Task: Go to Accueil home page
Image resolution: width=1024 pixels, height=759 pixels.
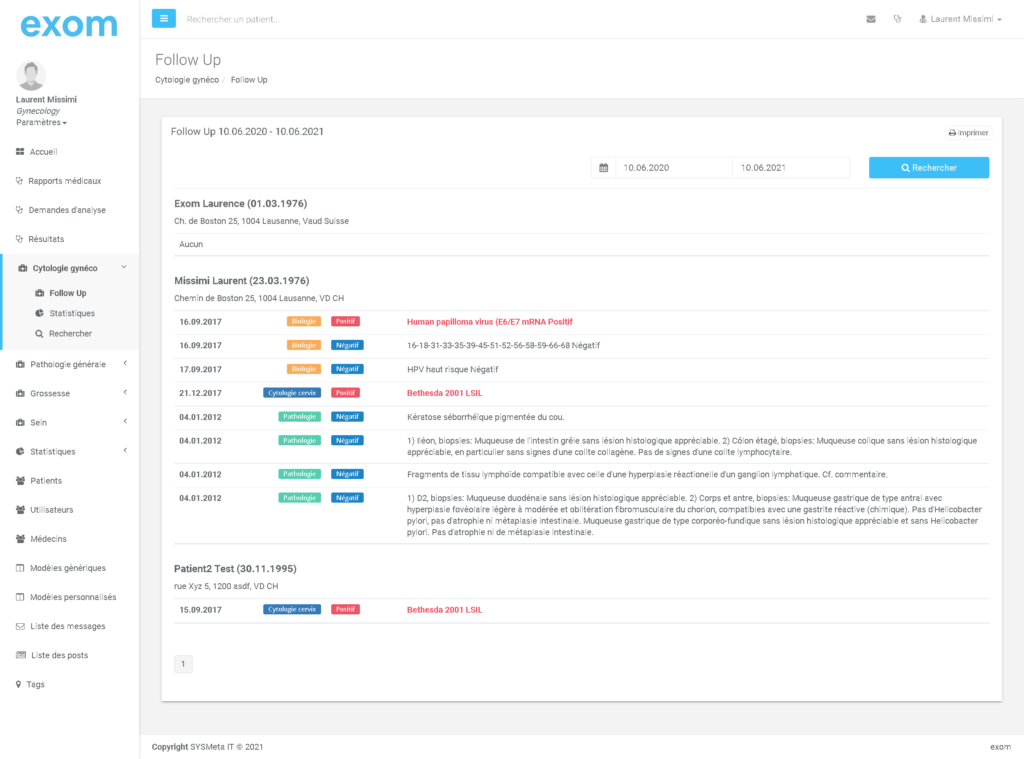Action: pyautogui.click(x=43, y=152)
